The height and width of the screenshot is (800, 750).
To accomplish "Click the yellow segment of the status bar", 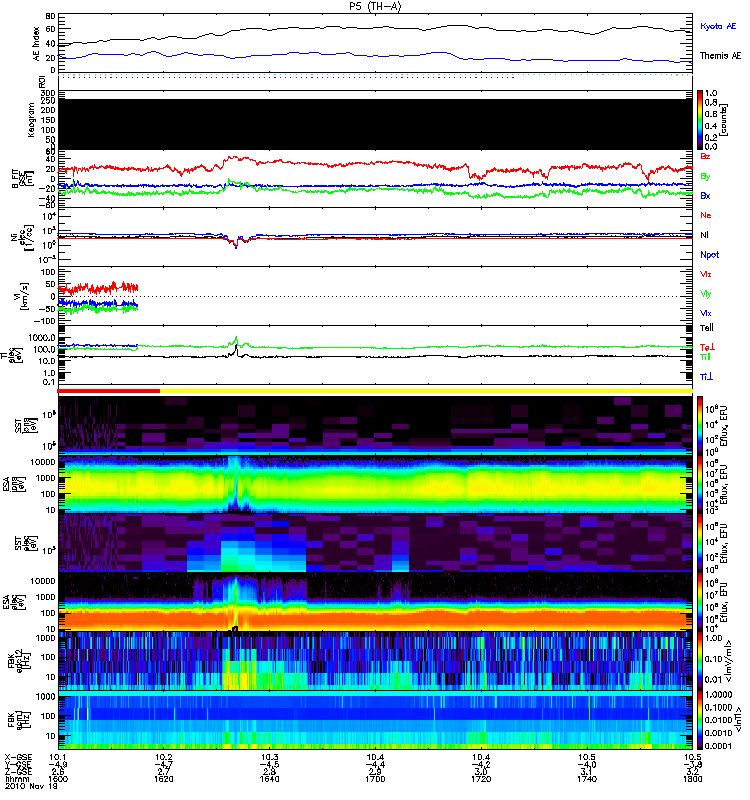I will [427, 391].
